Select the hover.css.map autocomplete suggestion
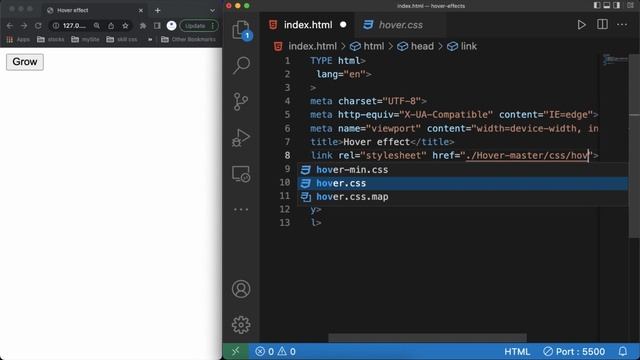The image size is (640, 360). (x=462, y=197)
